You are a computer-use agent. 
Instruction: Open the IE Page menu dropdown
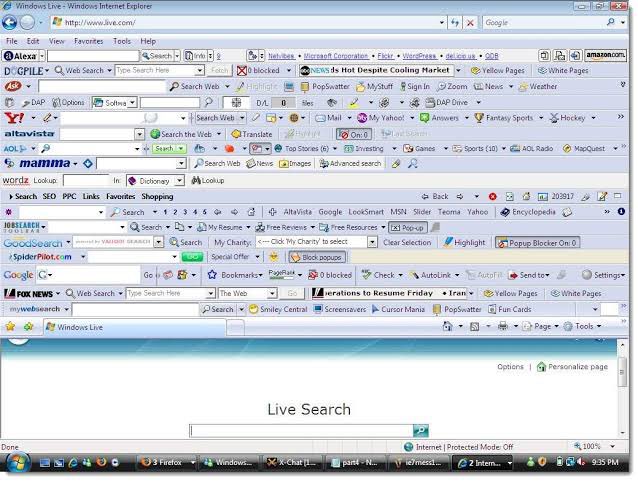point(556,326)
